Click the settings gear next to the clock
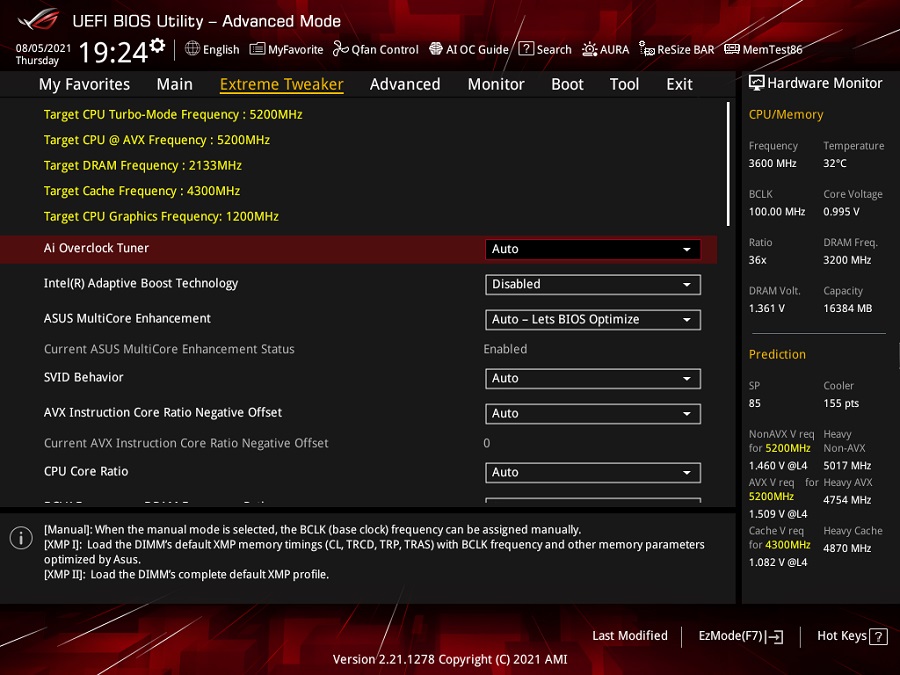 click(157, 46)
